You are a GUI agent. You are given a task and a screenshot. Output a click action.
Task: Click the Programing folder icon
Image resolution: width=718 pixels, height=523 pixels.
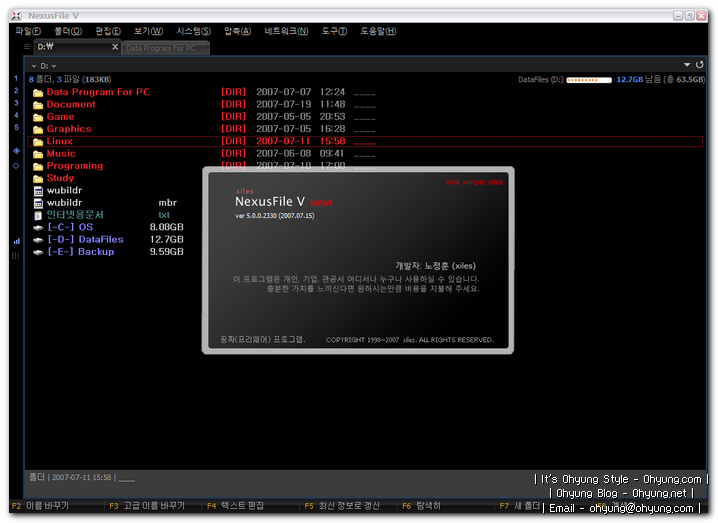point(38,166)
